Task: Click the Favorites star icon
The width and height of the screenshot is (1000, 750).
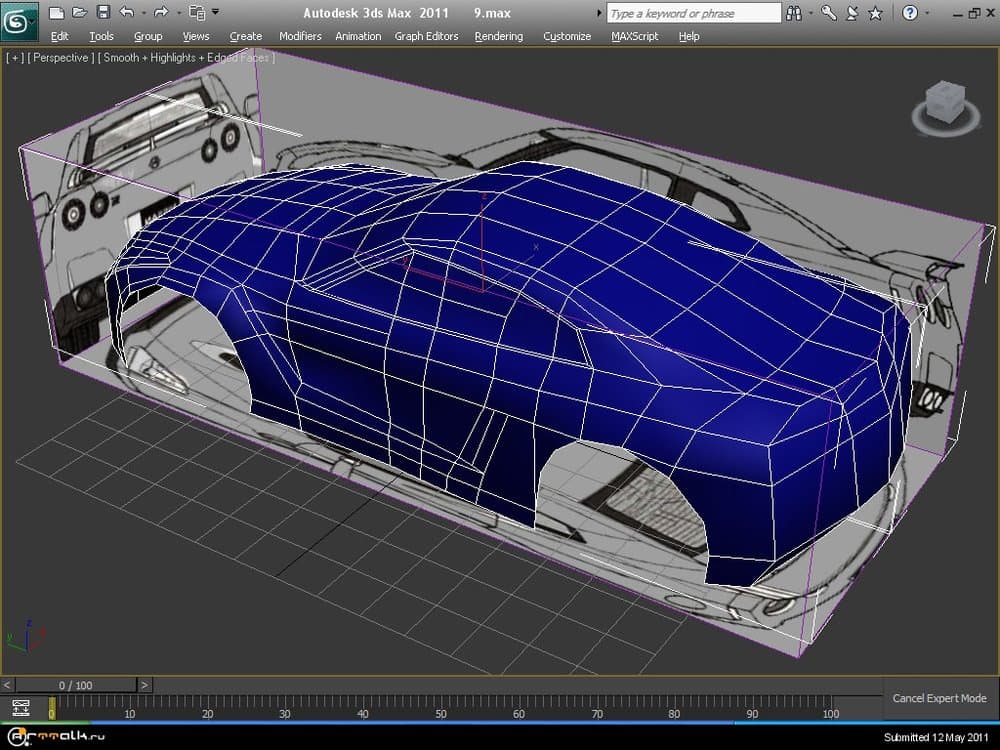Action: coord(875,13)
